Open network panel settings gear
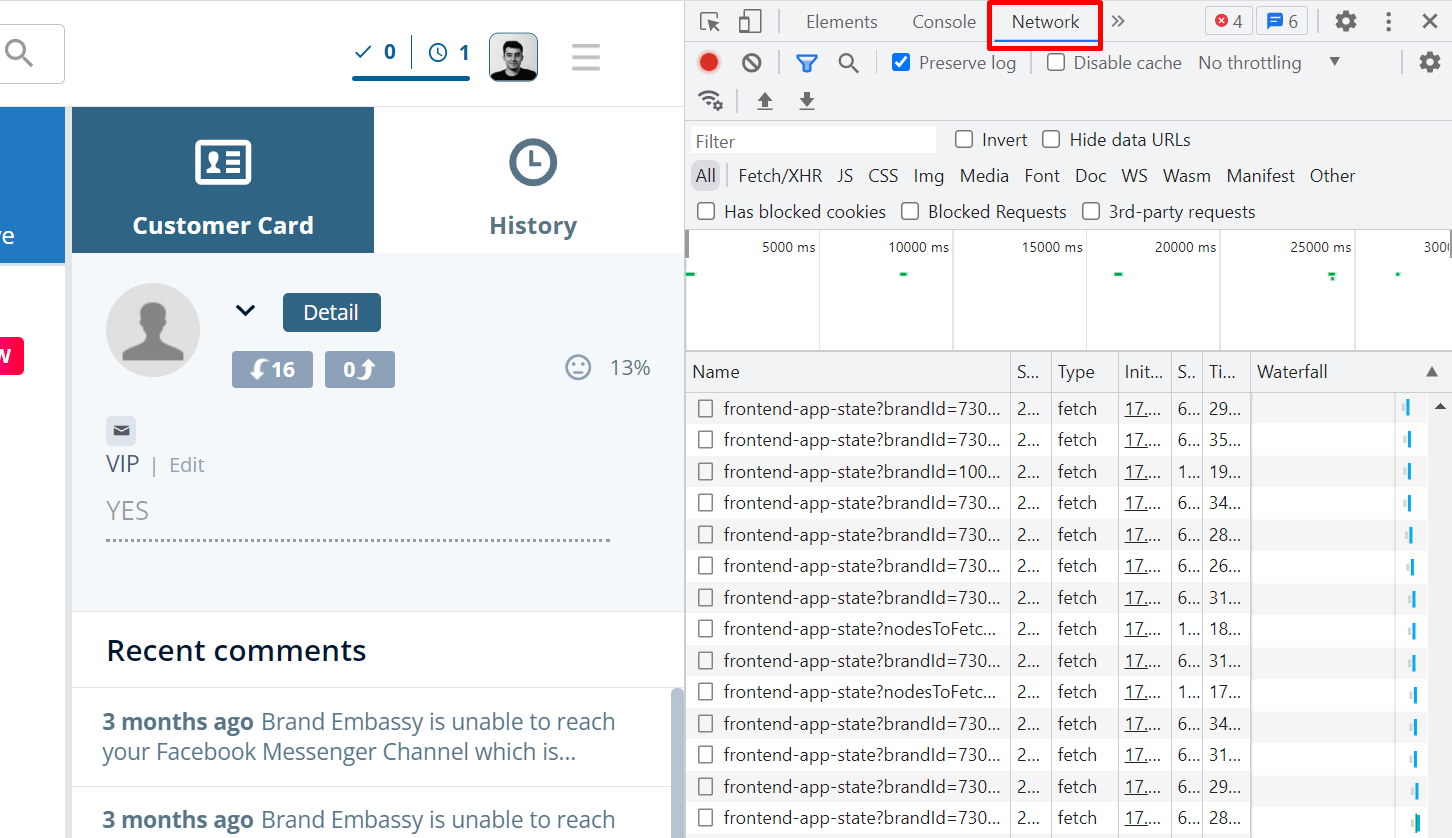This screenshot has height=838, width=1452. click(x=1430, y=62)
